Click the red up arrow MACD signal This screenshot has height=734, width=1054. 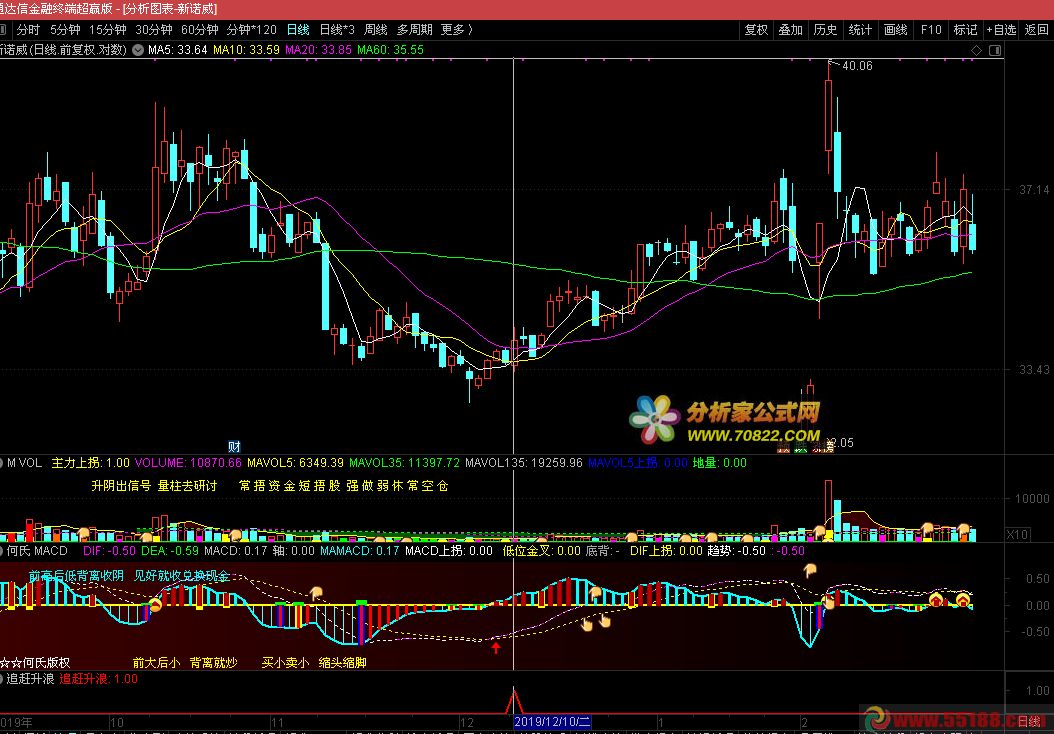click(496, 648)
